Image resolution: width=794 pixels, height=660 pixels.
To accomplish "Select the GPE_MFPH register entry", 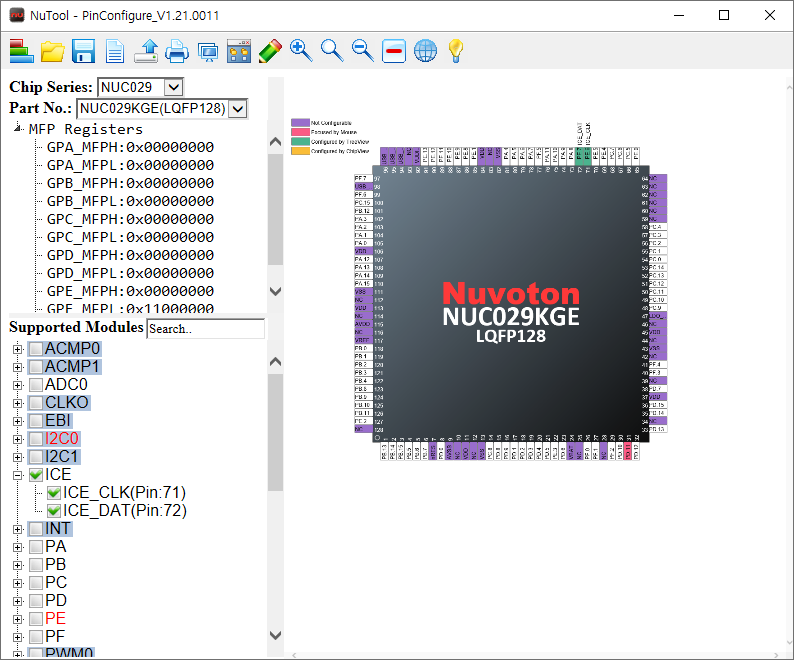I will 130,291.
